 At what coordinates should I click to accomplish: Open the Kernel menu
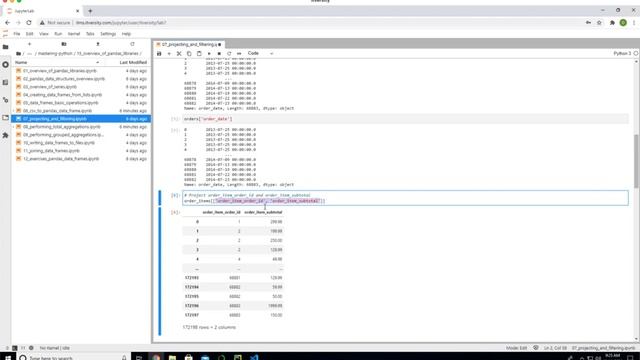(74, 34)
